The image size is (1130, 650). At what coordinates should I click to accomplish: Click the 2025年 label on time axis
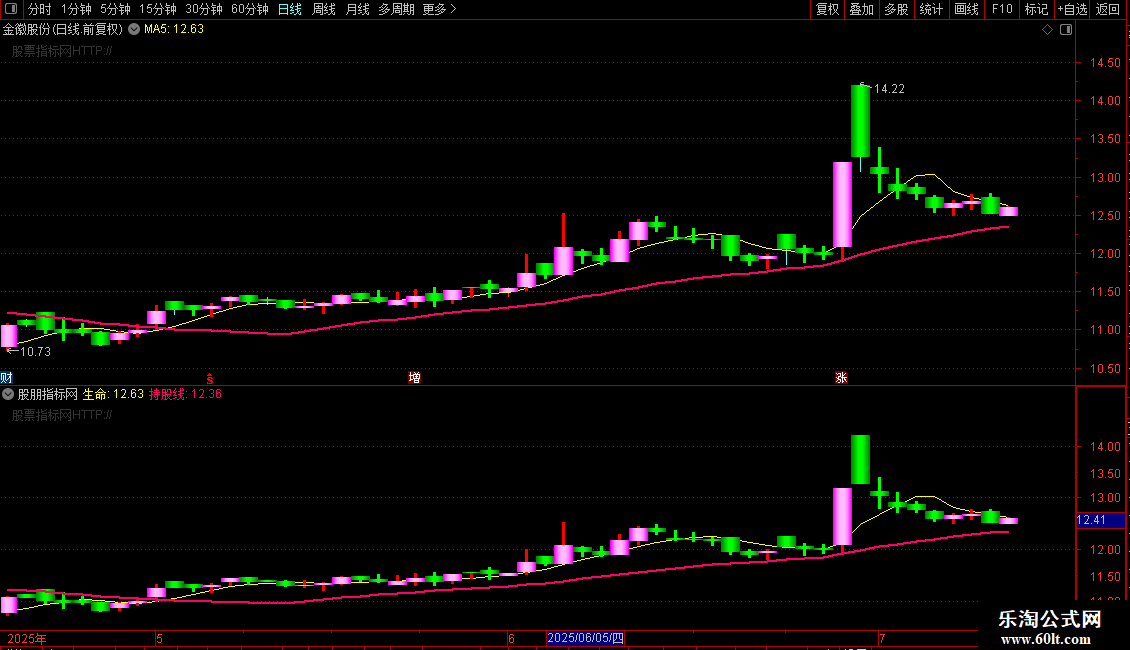[27, 638]
